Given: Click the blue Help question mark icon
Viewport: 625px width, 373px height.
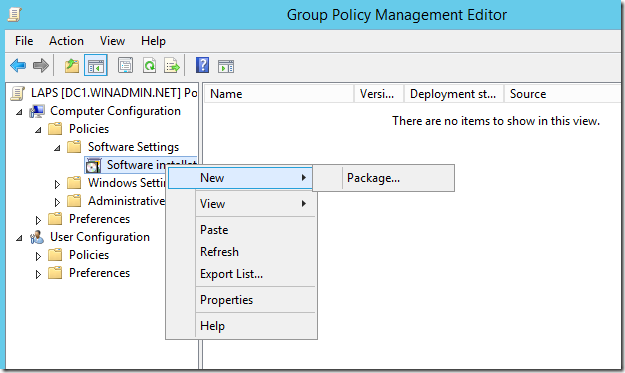Looking at the screenshot, I should pyautogui.click(x=202, y=65).
